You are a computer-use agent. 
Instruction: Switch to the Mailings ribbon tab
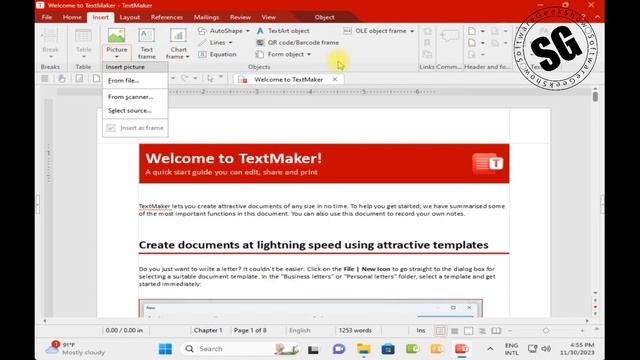click(206, 17)
